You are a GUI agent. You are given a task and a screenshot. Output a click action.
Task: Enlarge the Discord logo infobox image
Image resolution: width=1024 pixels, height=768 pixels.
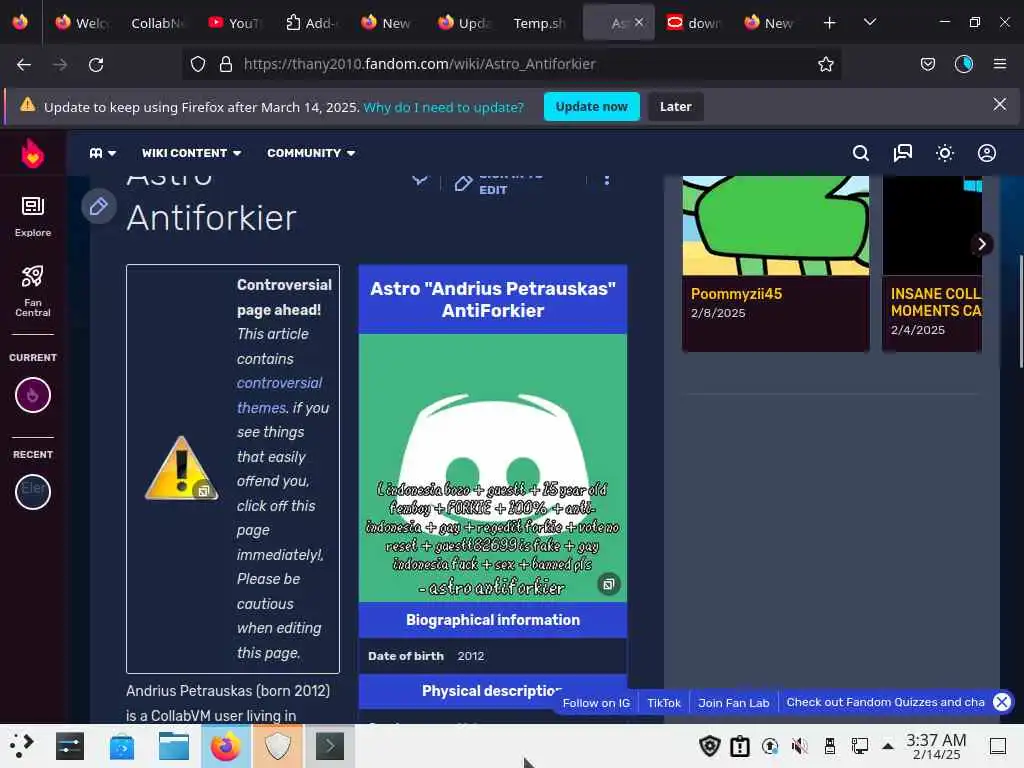coord(492,468)
